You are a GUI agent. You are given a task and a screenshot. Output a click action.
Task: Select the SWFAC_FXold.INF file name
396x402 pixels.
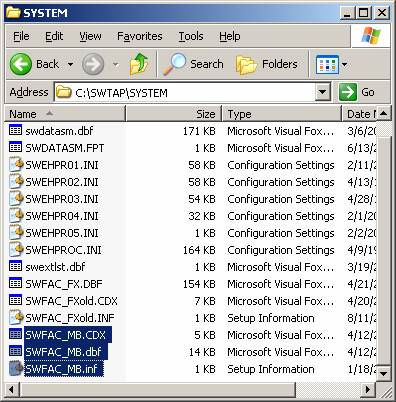[x=70, y=318]
